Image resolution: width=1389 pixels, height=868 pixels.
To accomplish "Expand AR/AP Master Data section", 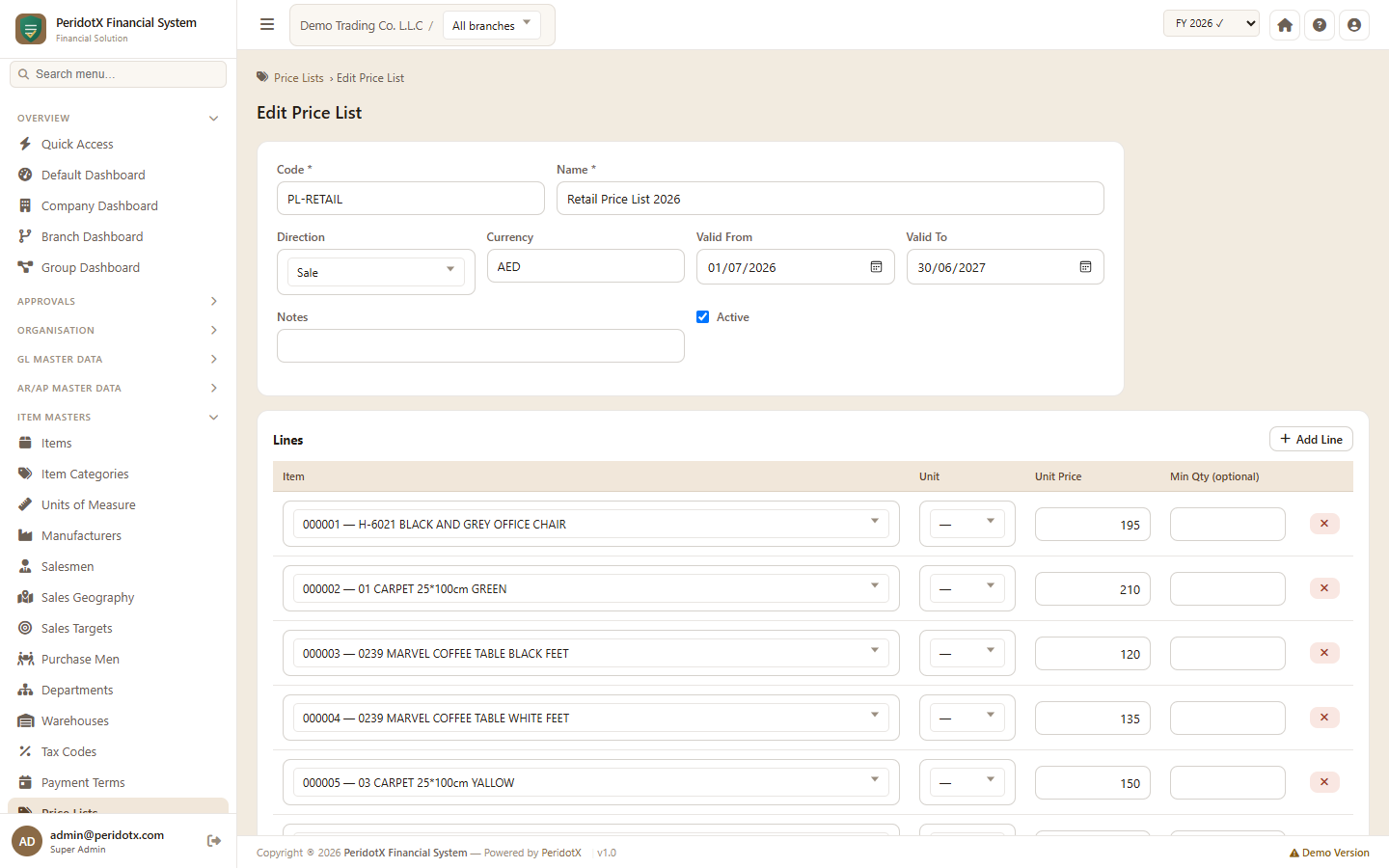I will (x=118, y=389).
